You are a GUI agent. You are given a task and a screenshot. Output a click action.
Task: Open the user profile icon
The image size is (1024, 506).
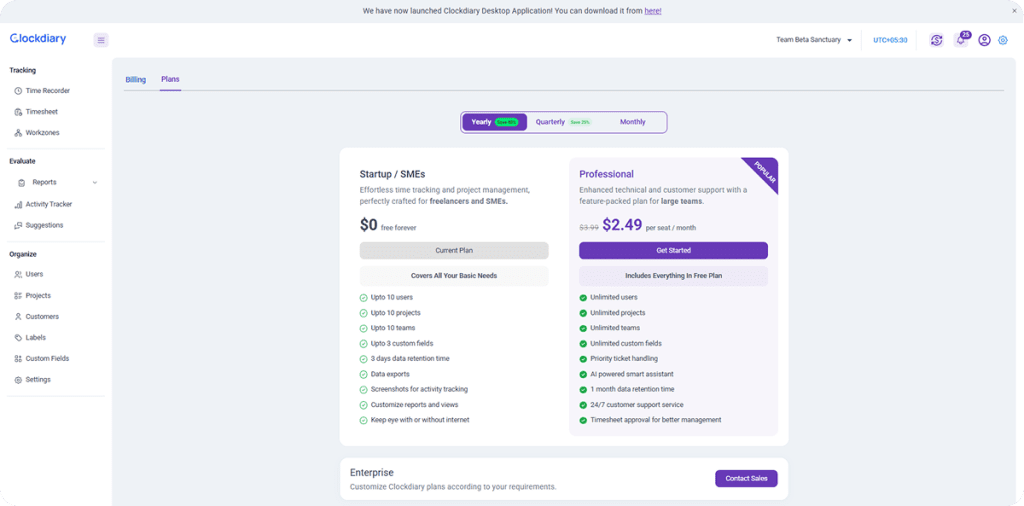click(984, 40)
